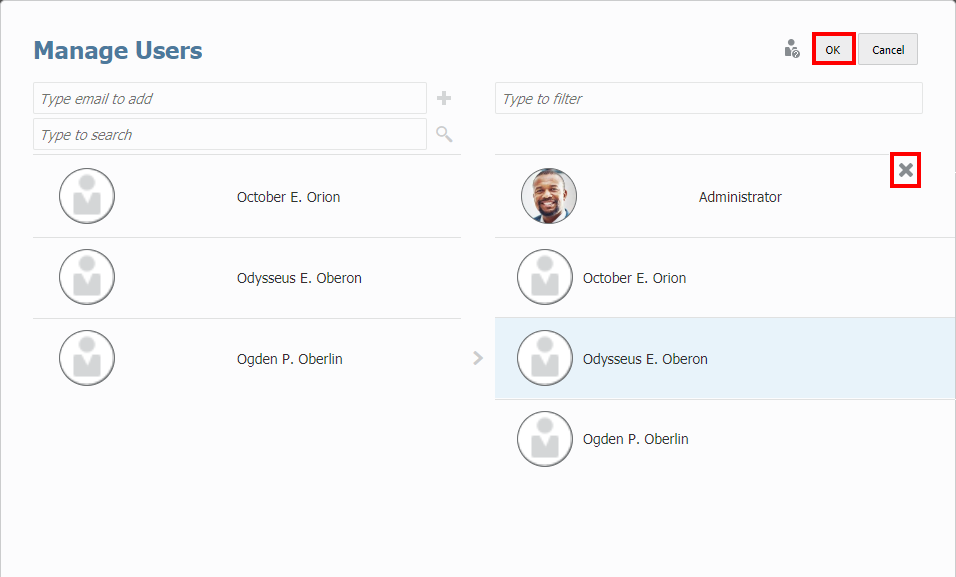Select Odysseus E. Oberon name in right list
The width and height of the screenshot is (956, 577).
click(645, 359)
